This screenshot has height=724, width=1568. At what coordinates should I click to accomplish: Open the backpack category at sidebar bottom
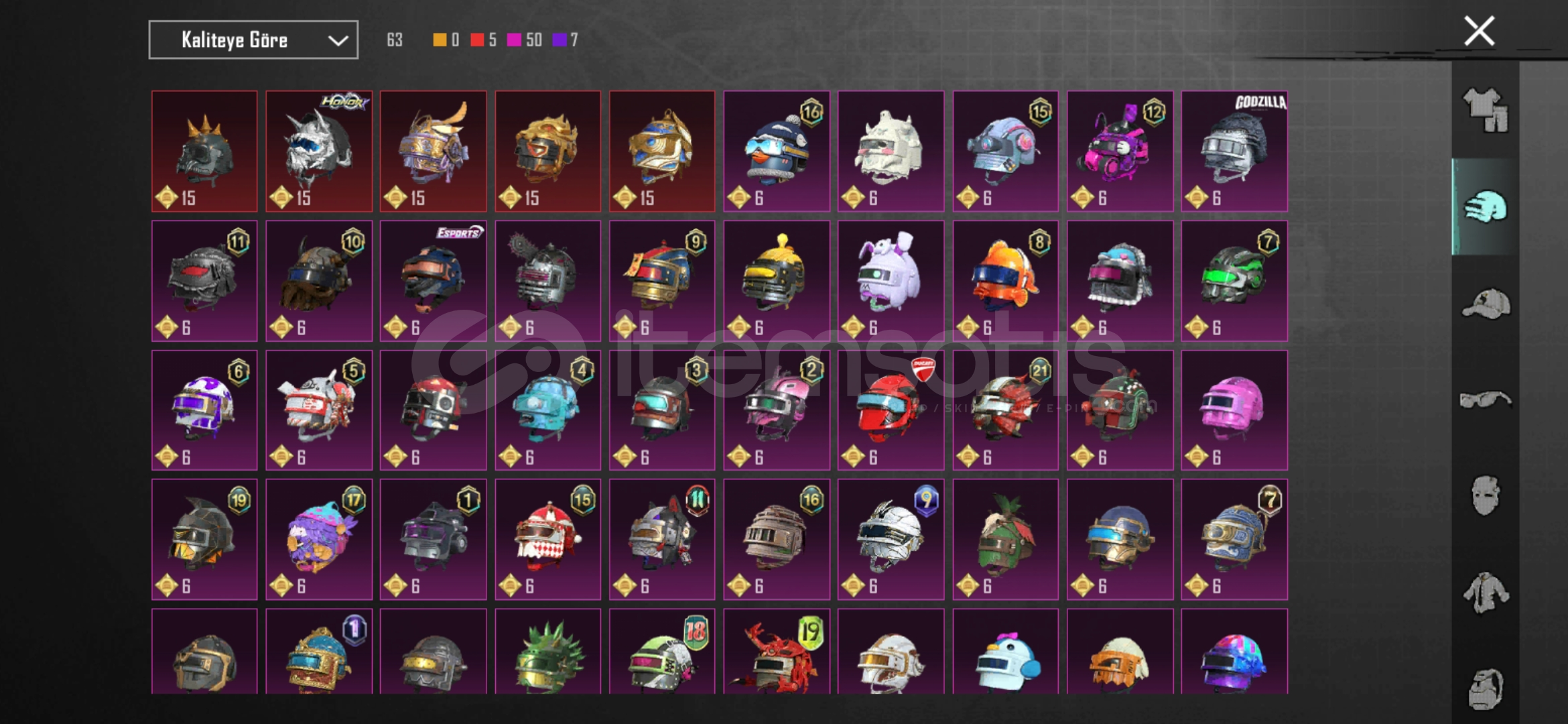pyautogui.click(x=1485, y=688)
